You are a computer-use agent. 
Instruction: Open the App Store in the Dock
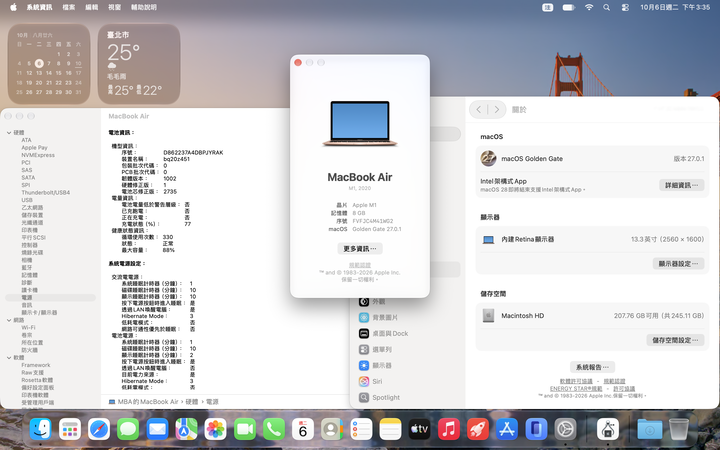(x=507, y=429)
